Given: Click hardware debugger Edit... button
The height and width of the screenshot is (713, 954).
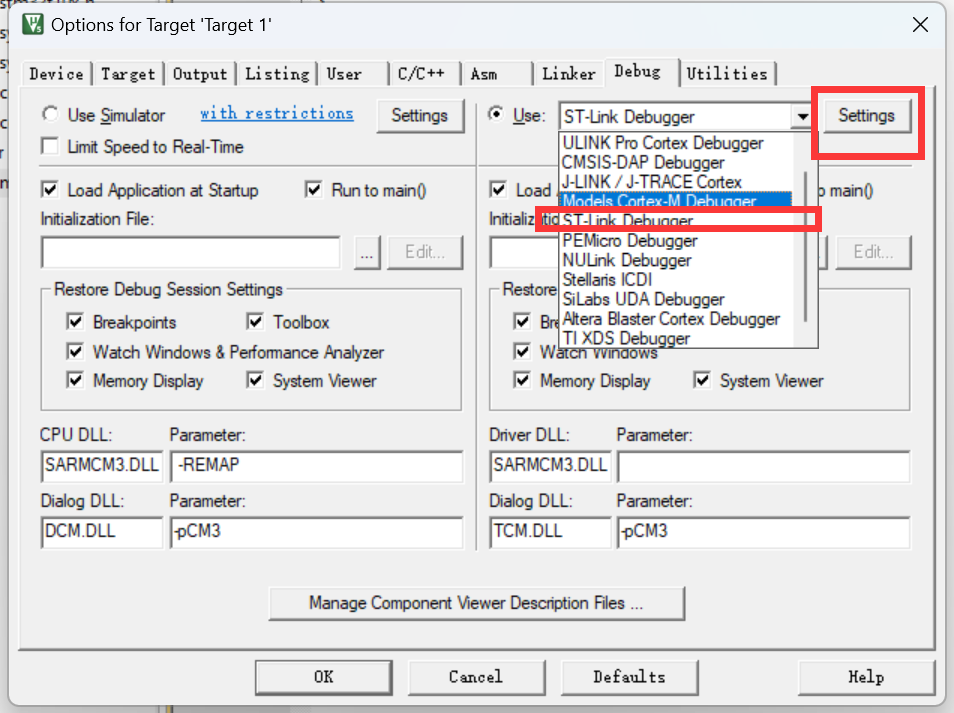Looking at the screenshot, I should tap(873, 252).
